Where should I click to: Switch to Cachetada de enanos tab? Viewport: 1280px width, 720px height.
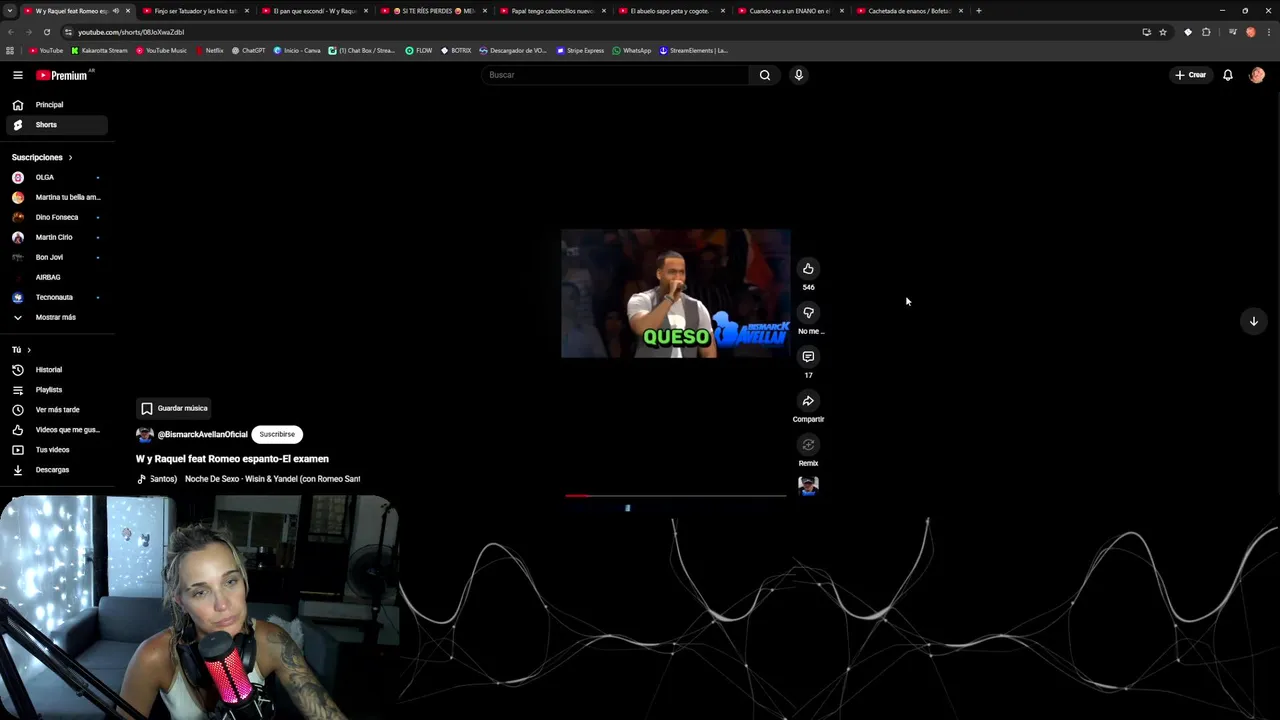click(908, 11)
